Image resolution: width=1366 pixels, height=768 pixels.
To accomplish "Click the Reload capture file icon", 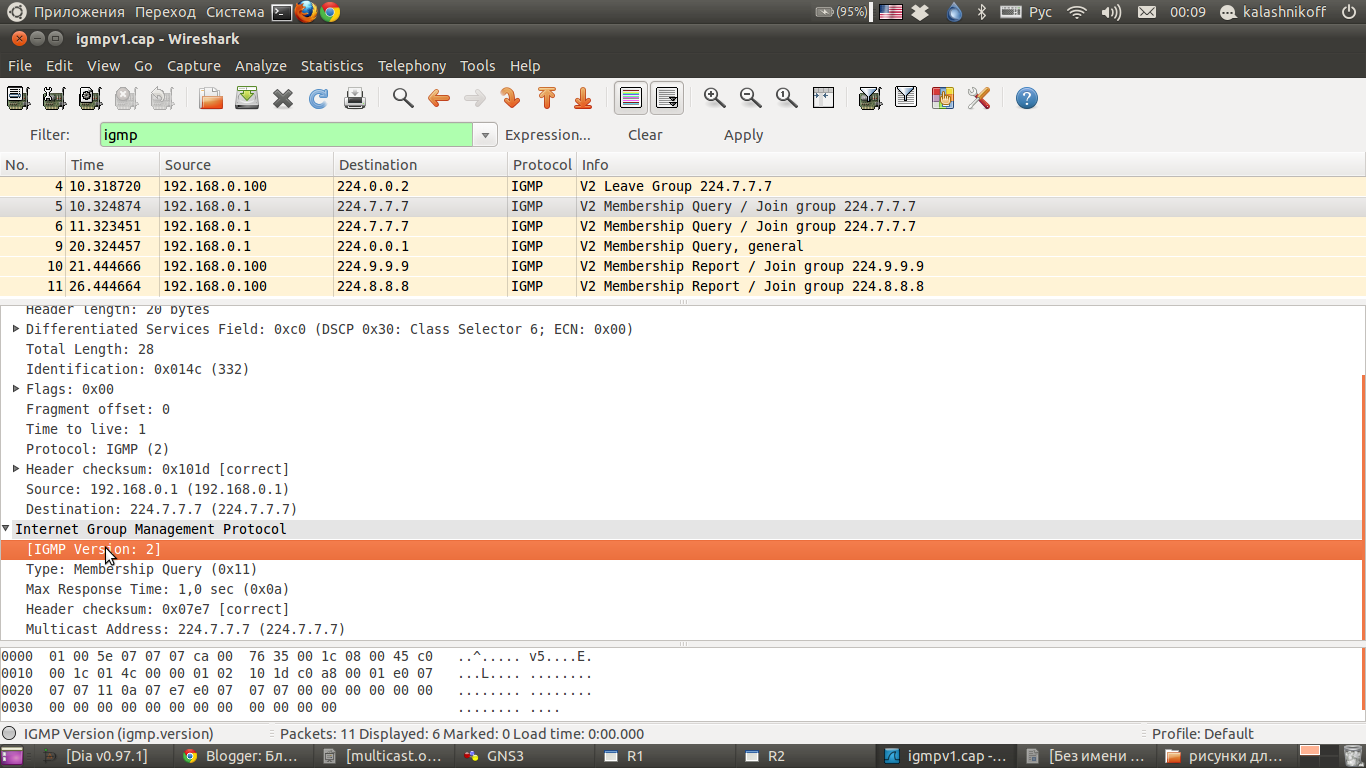I will click(x=319, y=98).
